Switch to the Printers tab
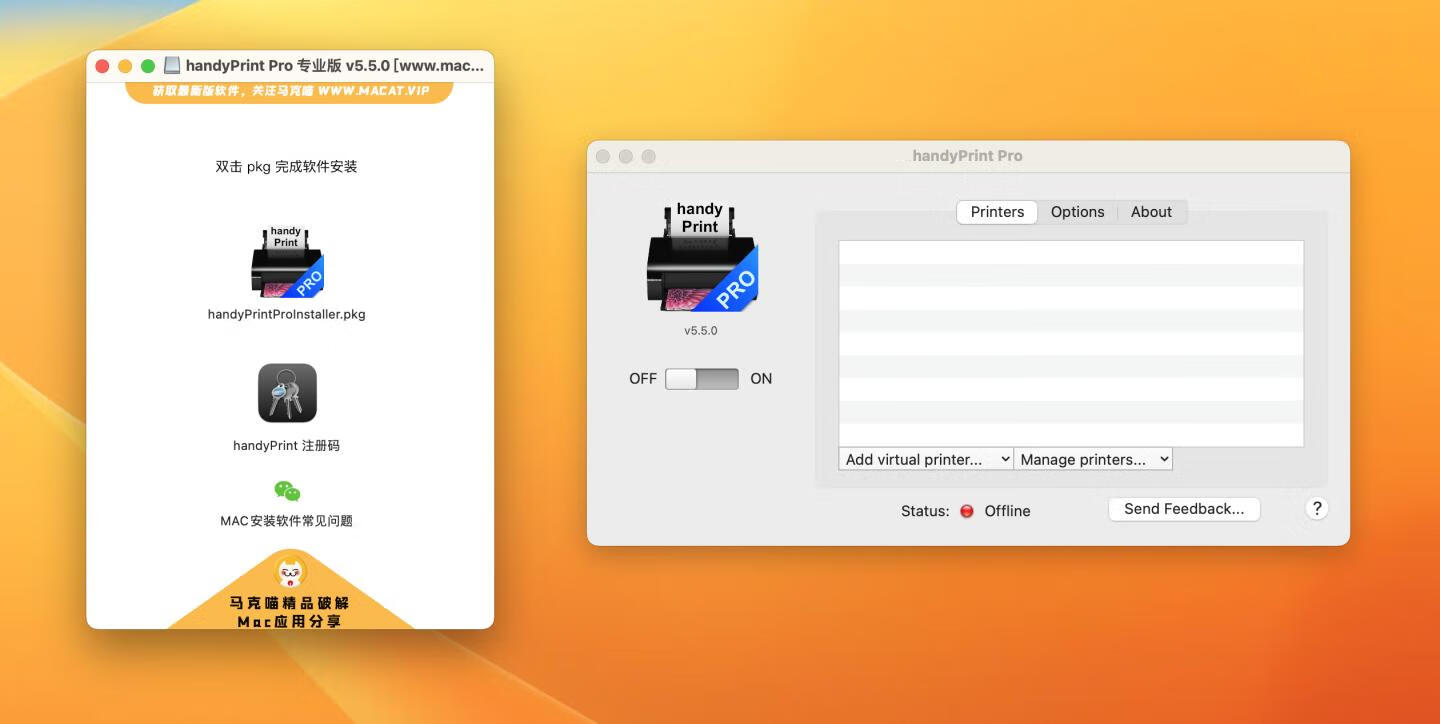 pos(997,212)
